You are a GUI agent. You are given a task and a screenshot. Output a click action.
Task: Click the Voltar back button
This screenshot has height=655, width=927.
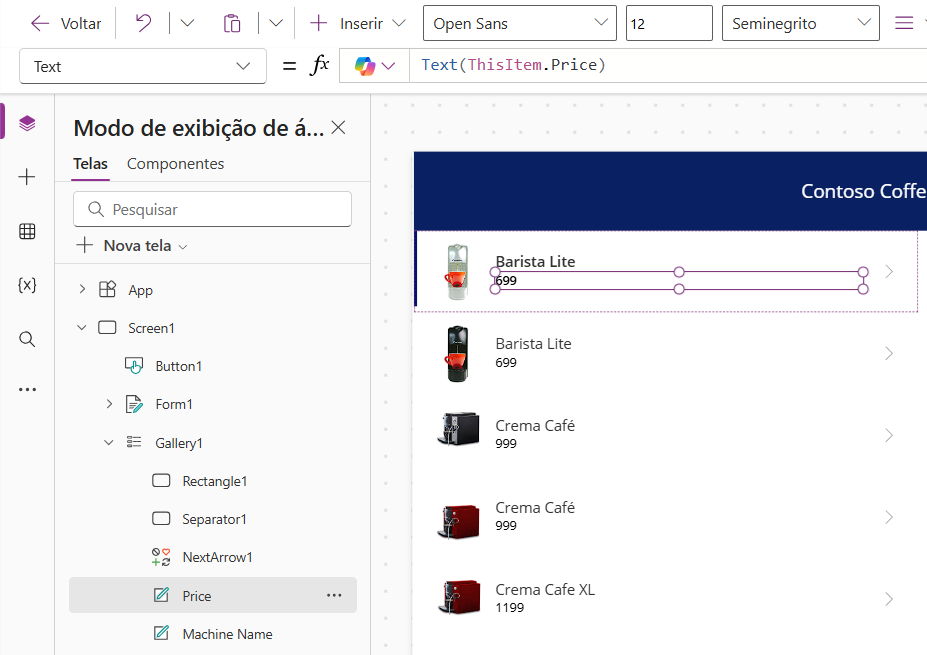click(x=65, y=22)
